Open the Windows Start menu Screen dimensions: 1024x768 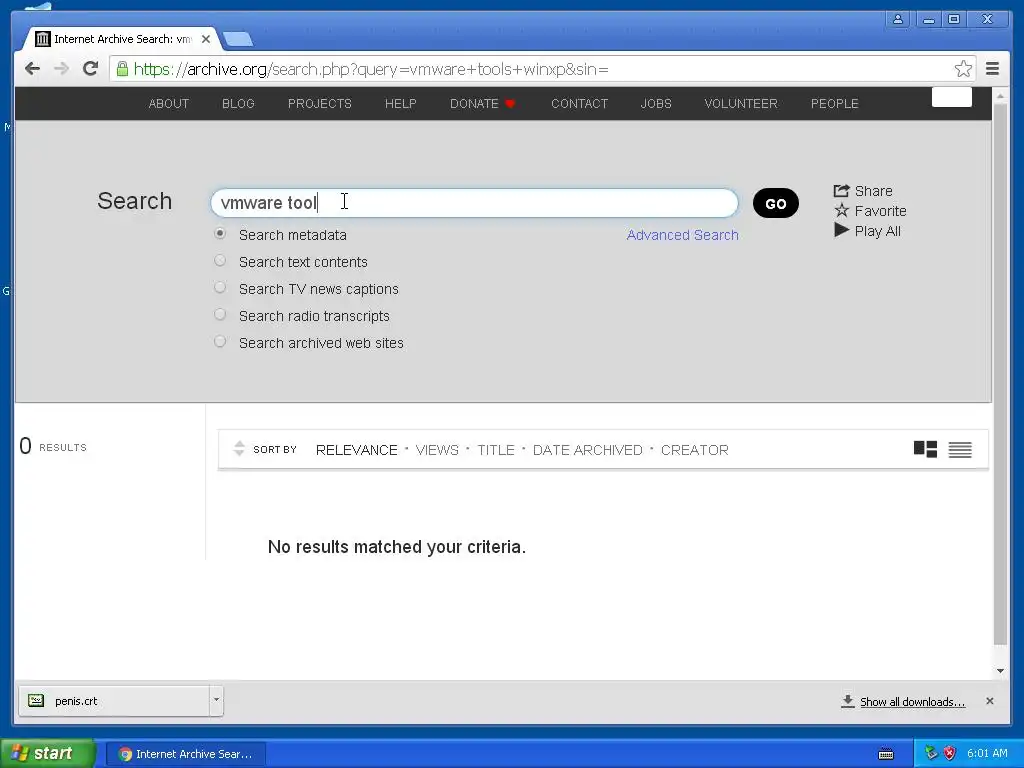48,754
